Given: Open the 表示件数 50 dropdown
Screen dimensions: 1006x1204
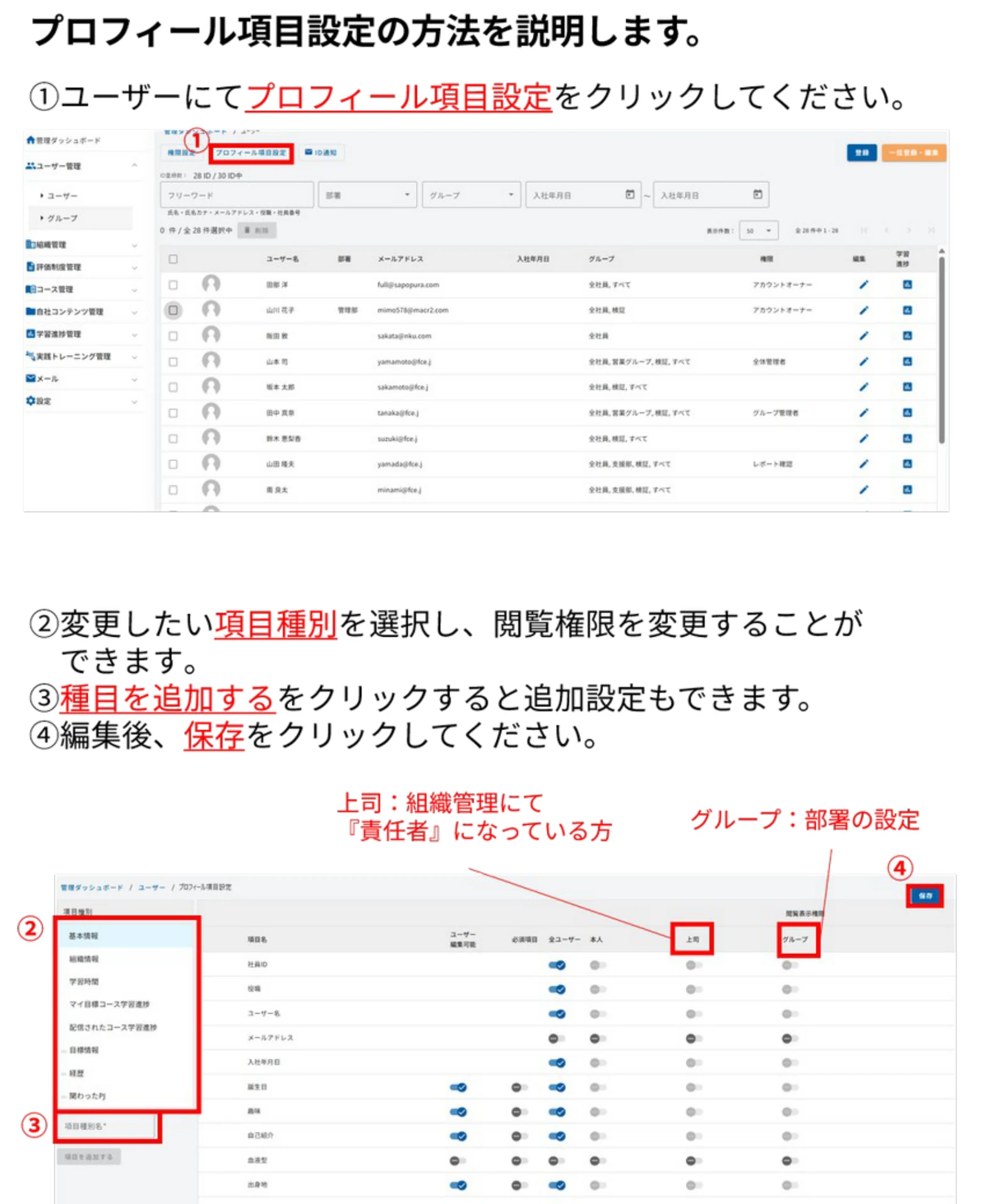Looking at the screenshot, I should [x=758, y=230].
